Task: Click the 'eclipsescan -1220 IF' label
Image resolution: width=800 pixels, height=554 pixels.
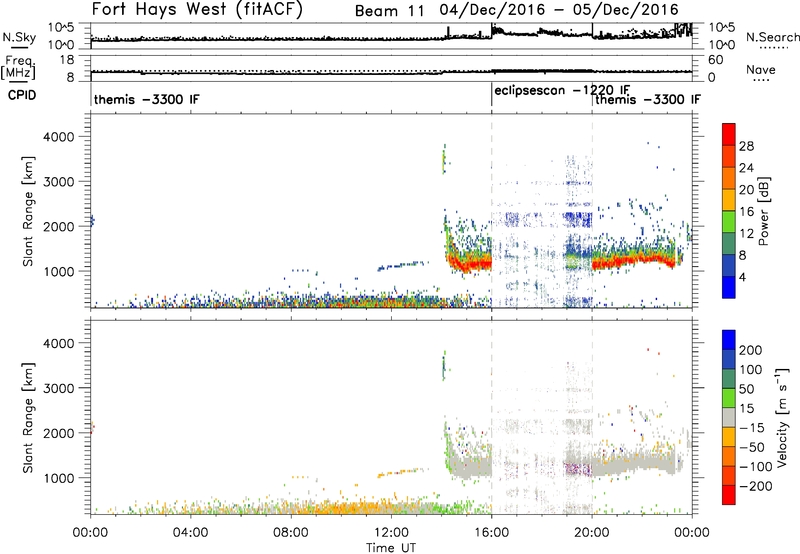Action: click(562, 91)
